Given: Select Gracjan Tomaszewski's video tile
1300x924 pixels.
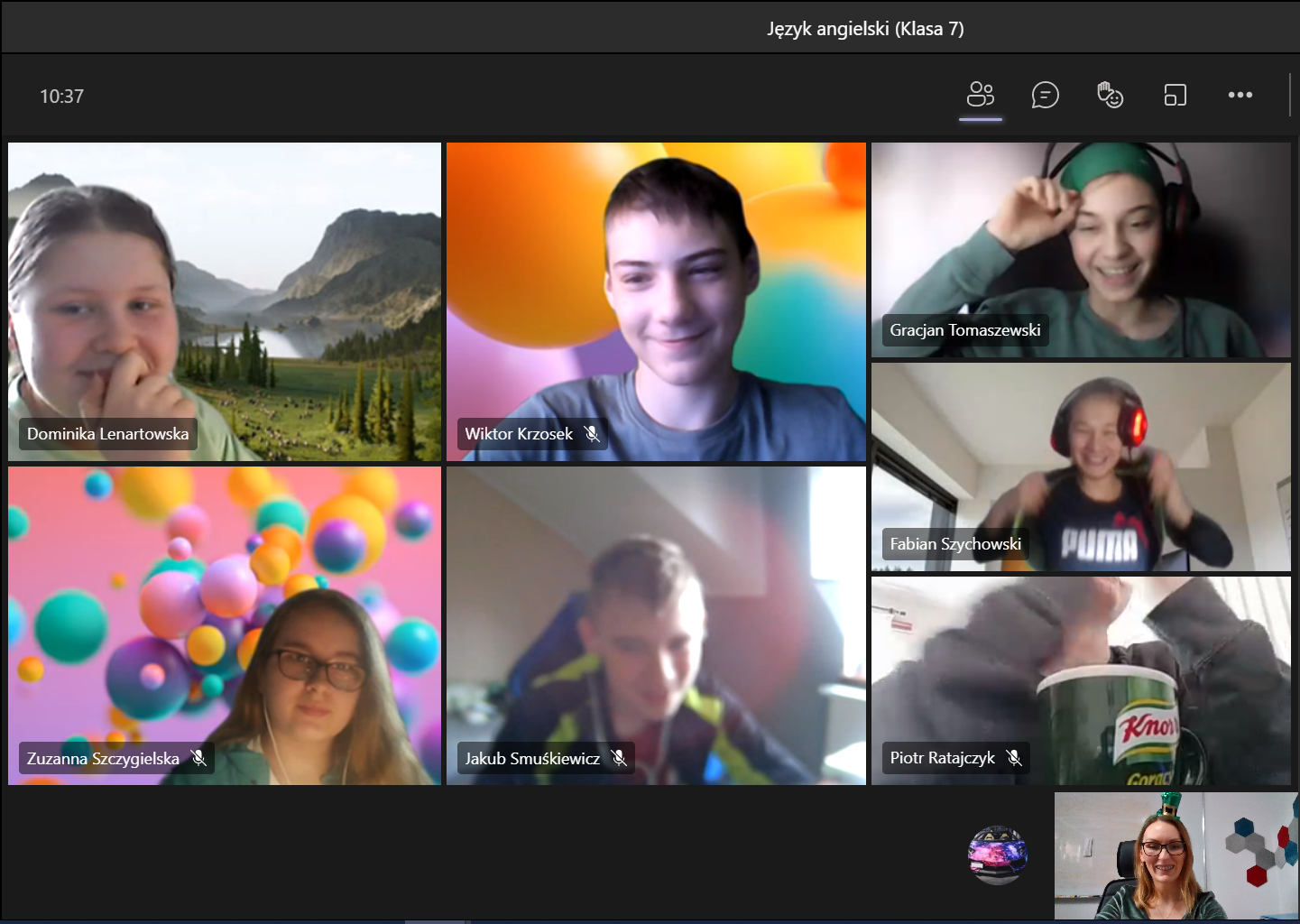Looking at the screenshot, I should (1081, 244).
